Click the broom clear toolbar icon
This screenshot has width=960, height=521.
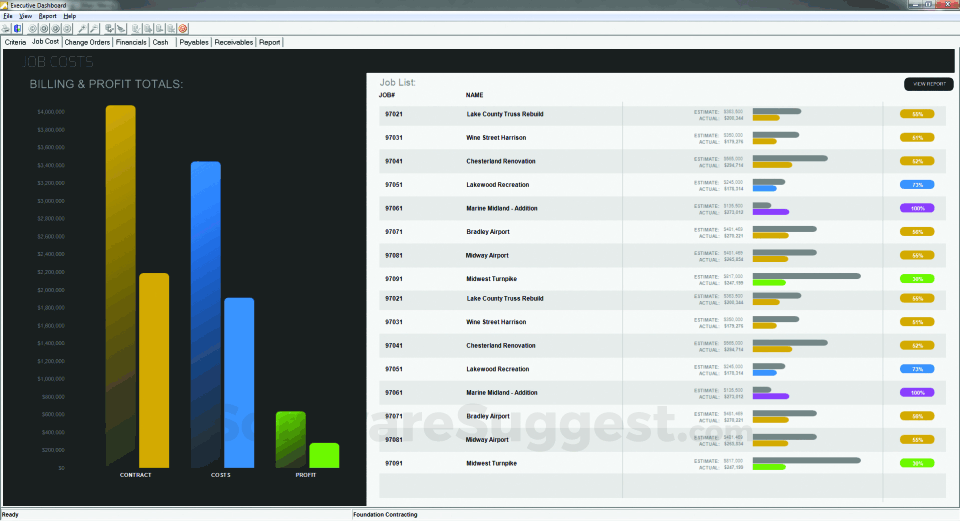121,29
